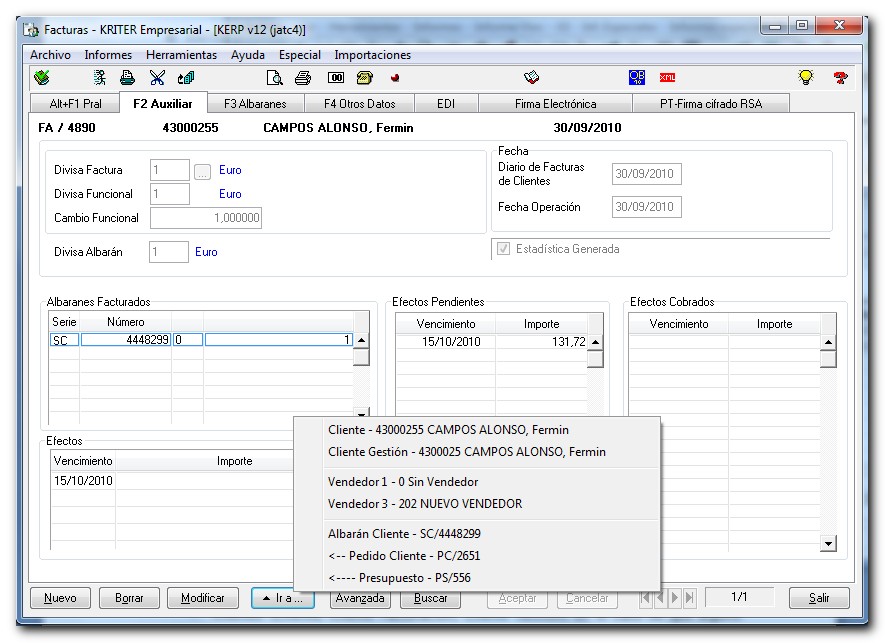Click the Modificar button

[203, 598]
